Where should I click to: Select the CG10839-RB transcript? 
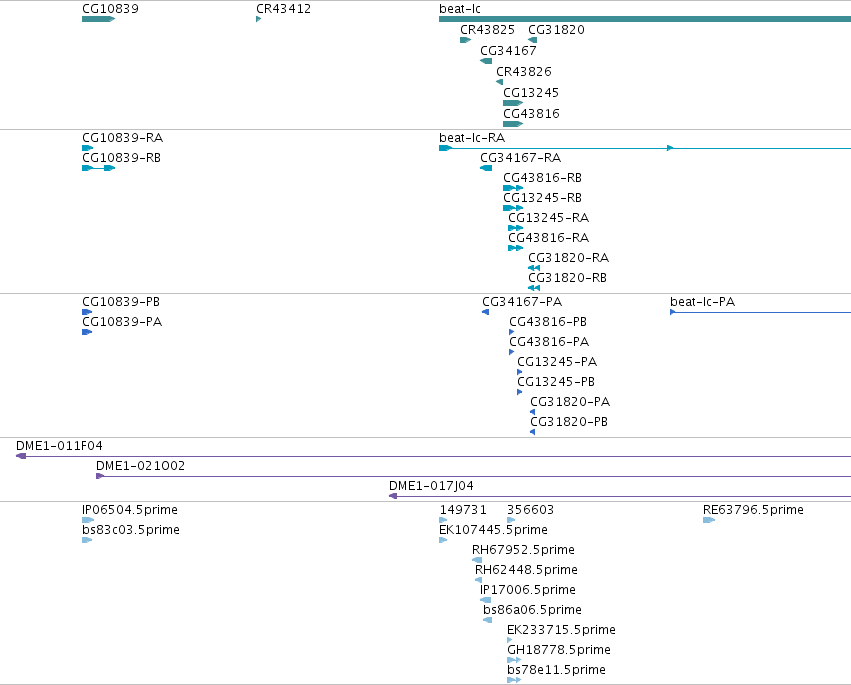[98, 168]
